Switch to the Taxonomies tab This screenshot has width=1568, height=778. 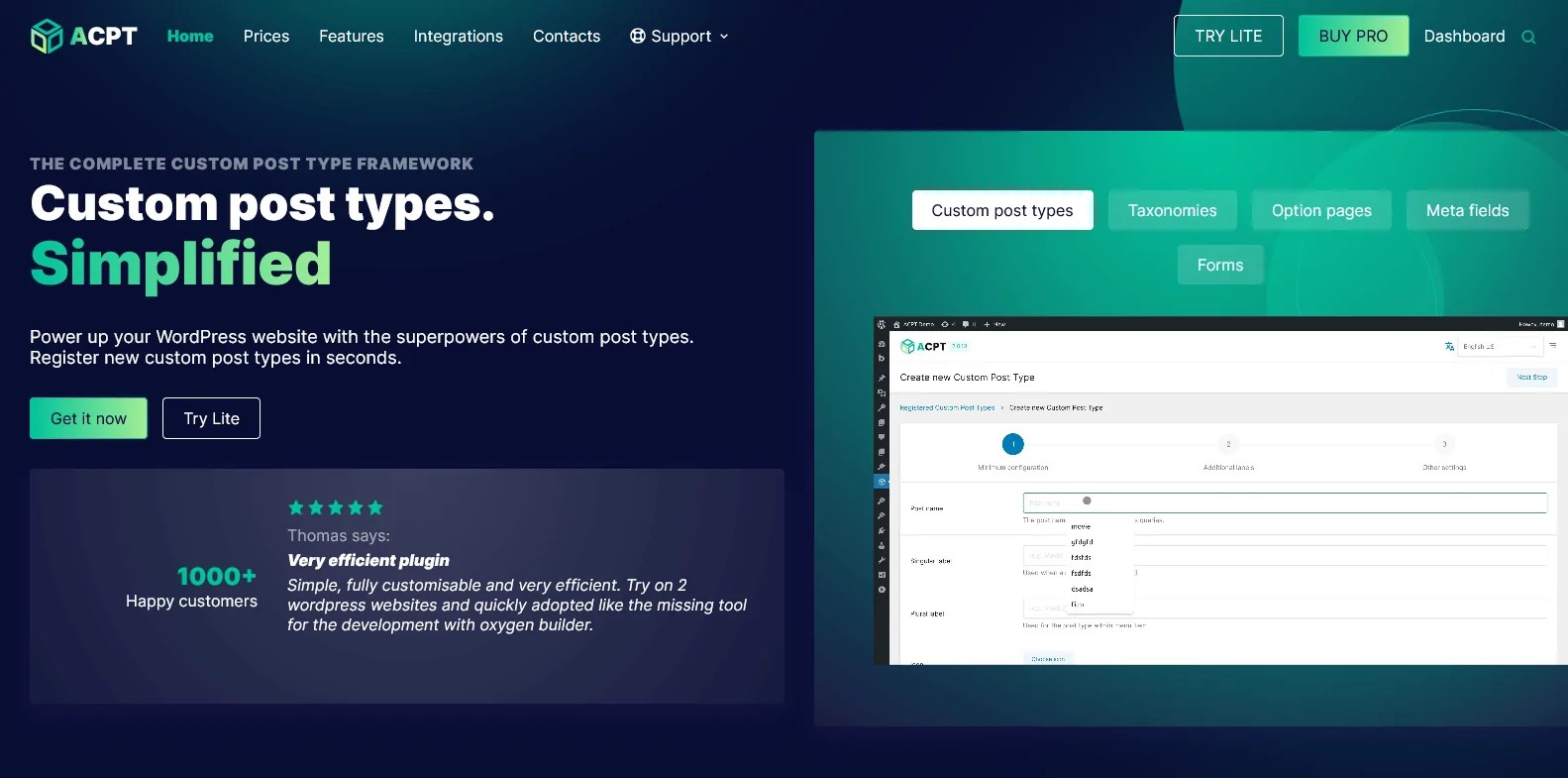pyautogui.click(x=1173, y=210)
